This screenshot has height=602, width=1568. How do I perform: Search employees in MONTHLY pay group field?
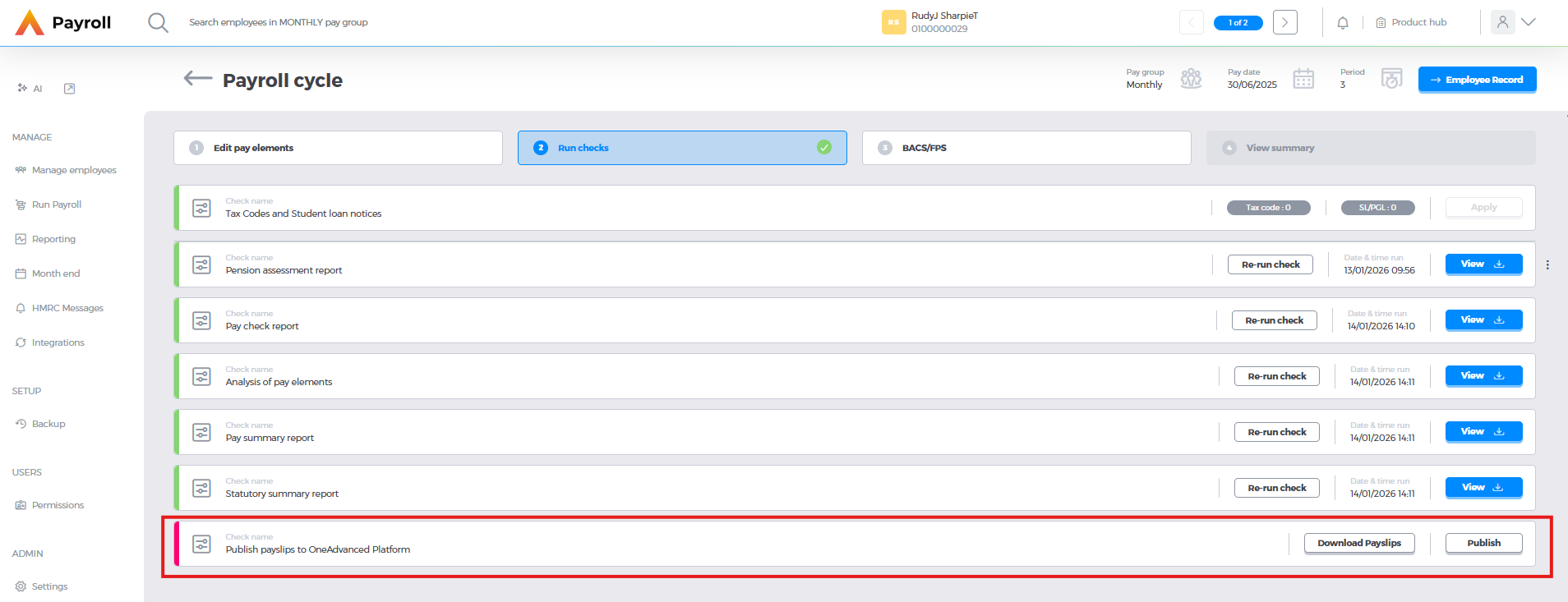(279, 22)
